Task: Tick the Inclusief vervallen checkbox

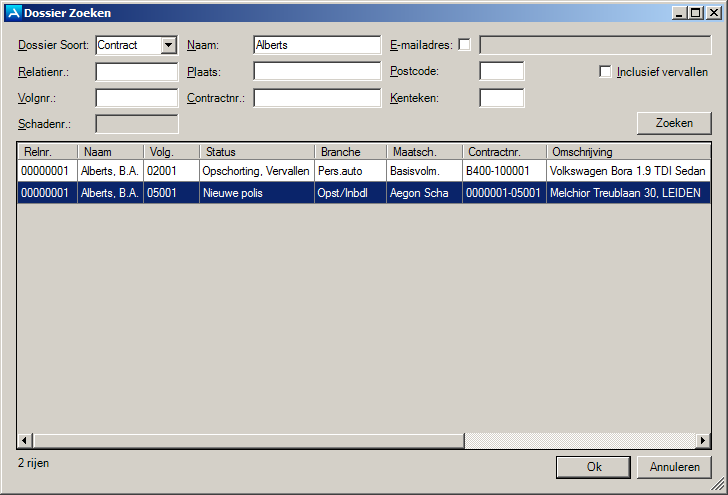Action: click(605, 72)
